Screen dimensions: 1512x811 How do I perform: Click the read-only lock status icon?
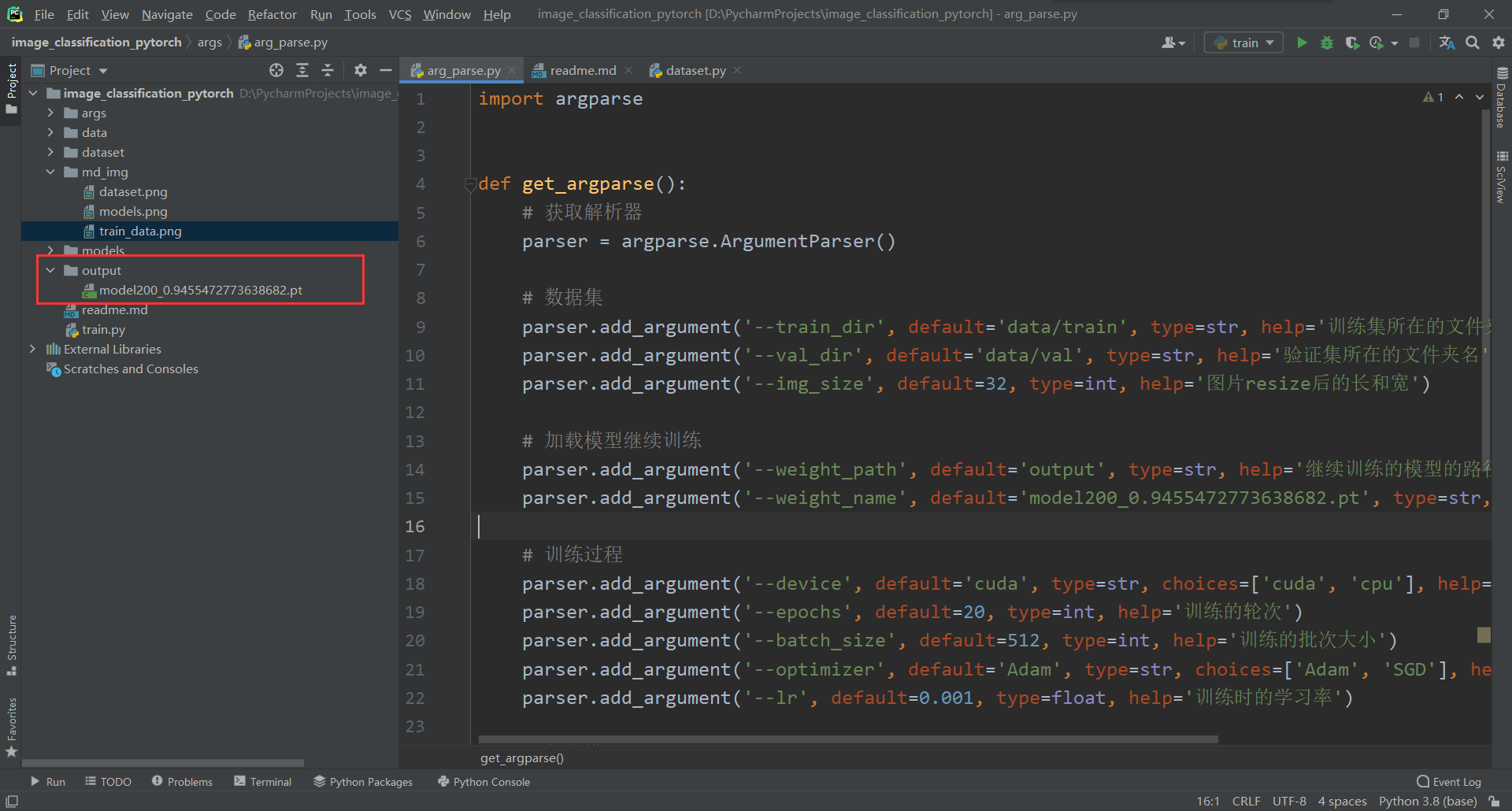pos(1495,801)
